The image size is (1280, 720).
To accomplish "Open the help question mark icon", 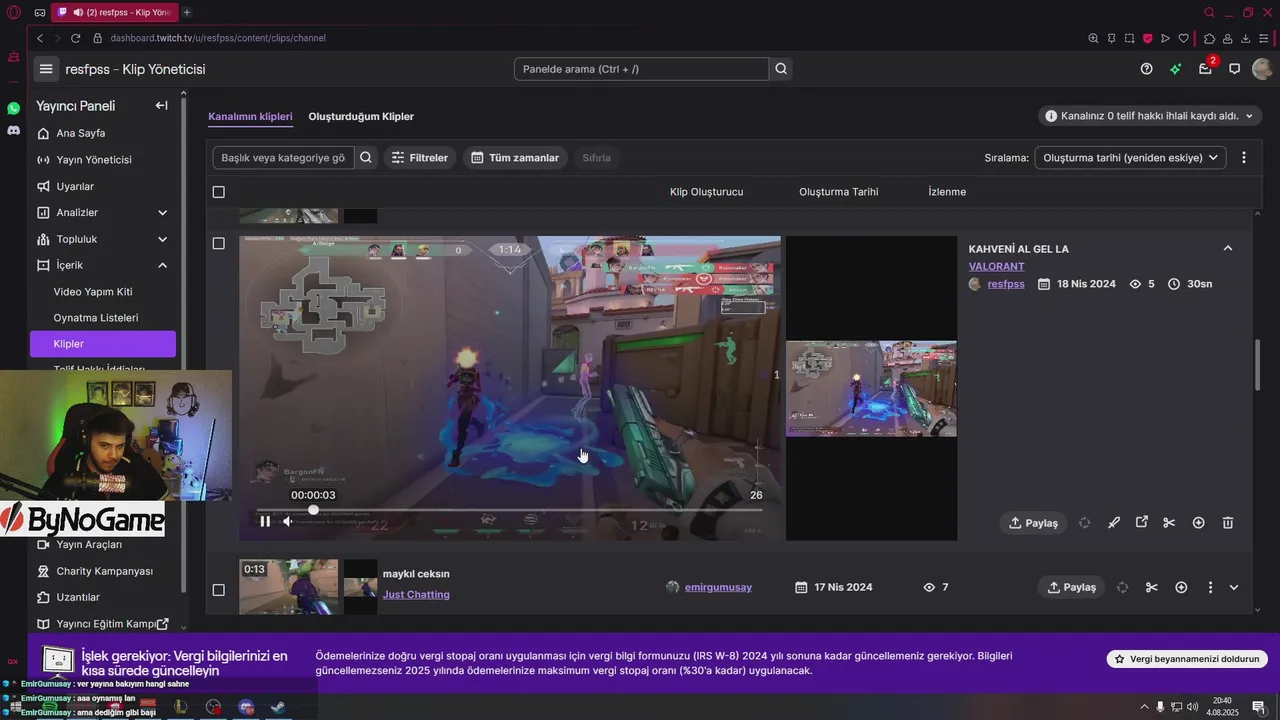I will pyautogui.click(x=1147, y=69).
